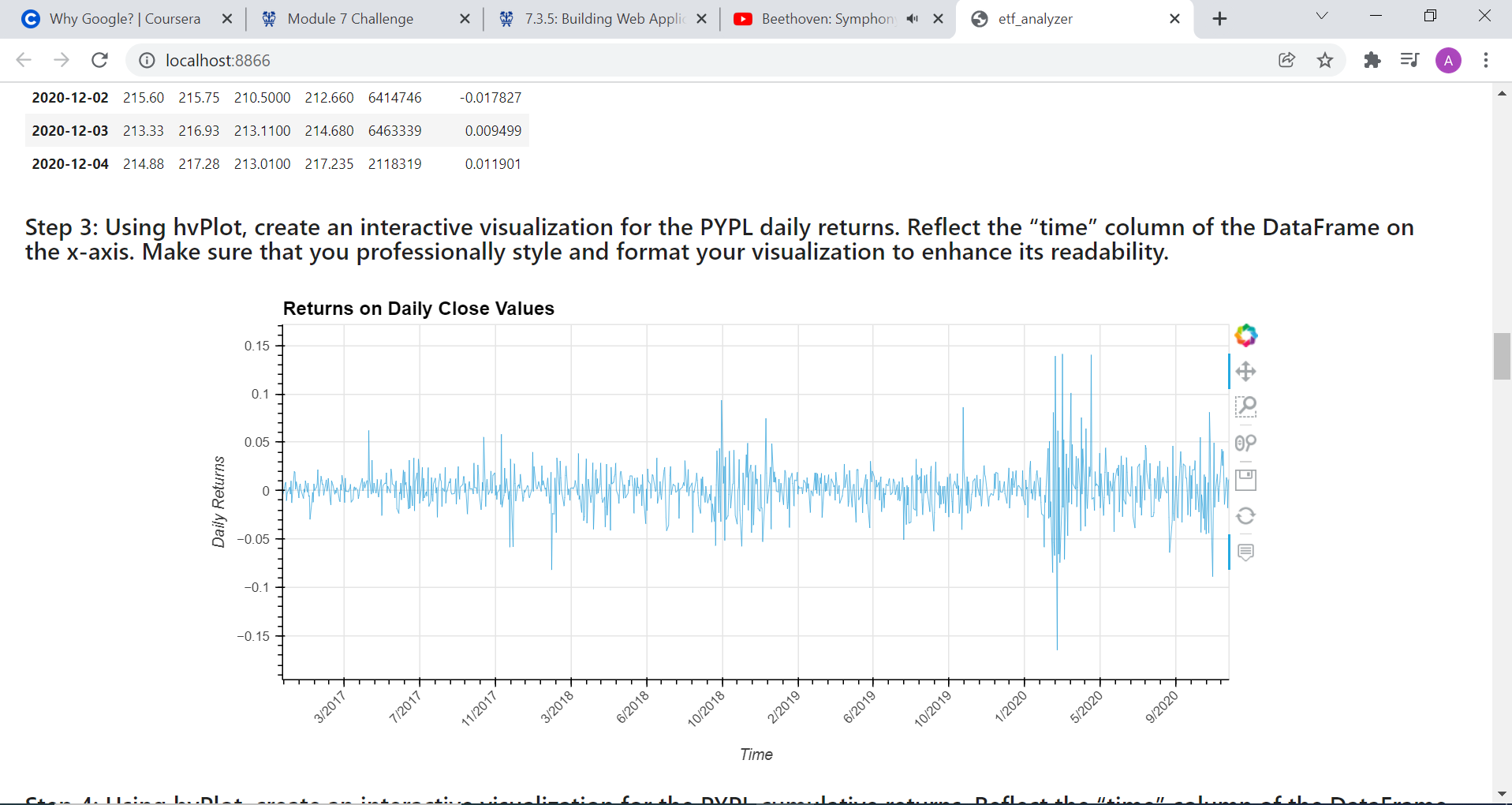
Task: Close the Module 7 Challenge tab
Action: [x=465, y=19]
